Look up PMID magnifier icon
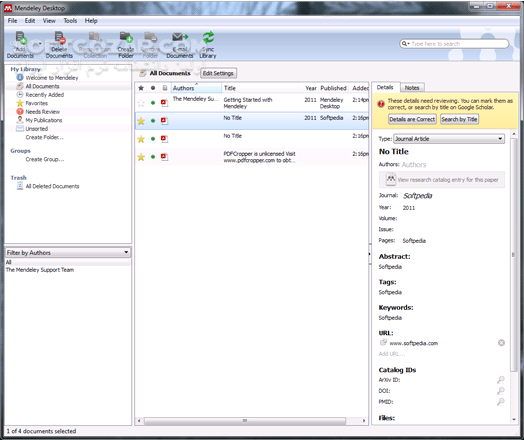The height and width of the screenshot is (440, 524). [x=501, y=402]
